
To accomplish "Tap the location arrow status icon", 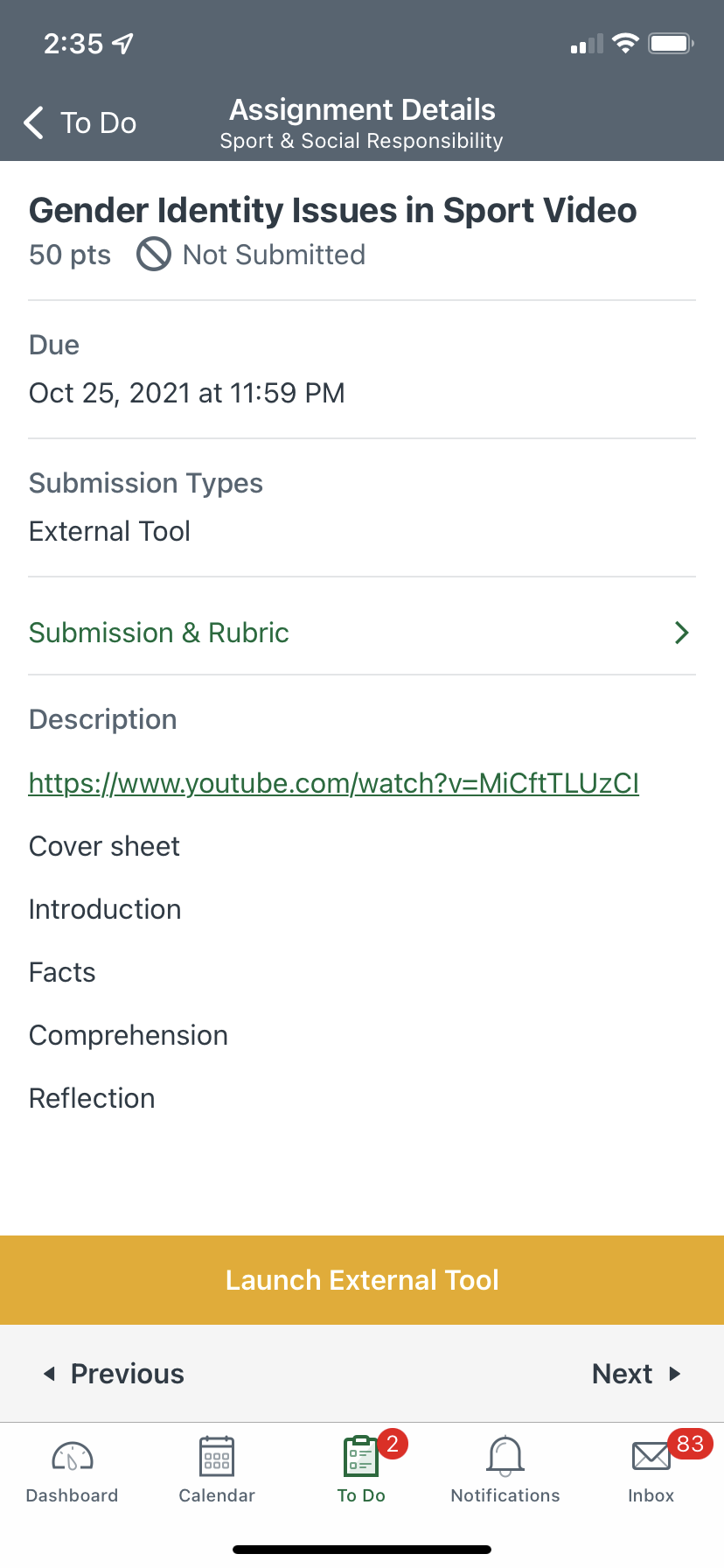I will [123, 43].
